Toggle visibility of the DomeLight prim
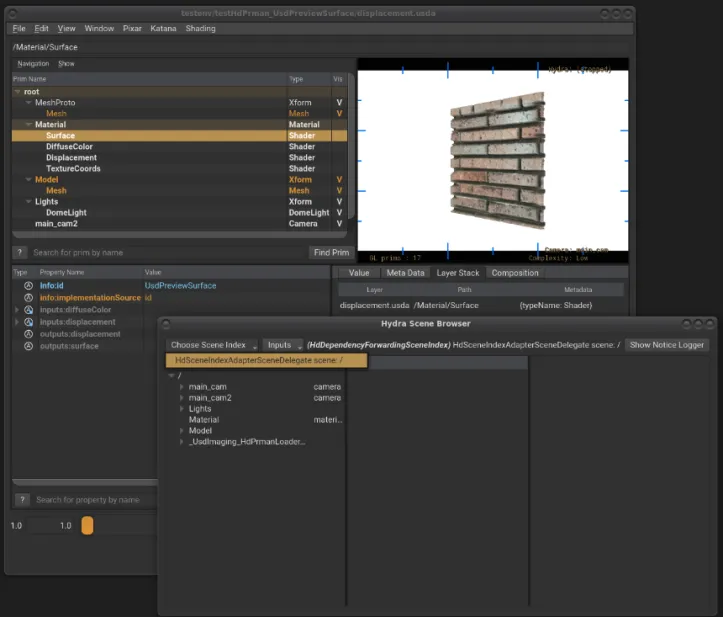The height and width of the screenshot is (617, 724). tap(339, 213)
